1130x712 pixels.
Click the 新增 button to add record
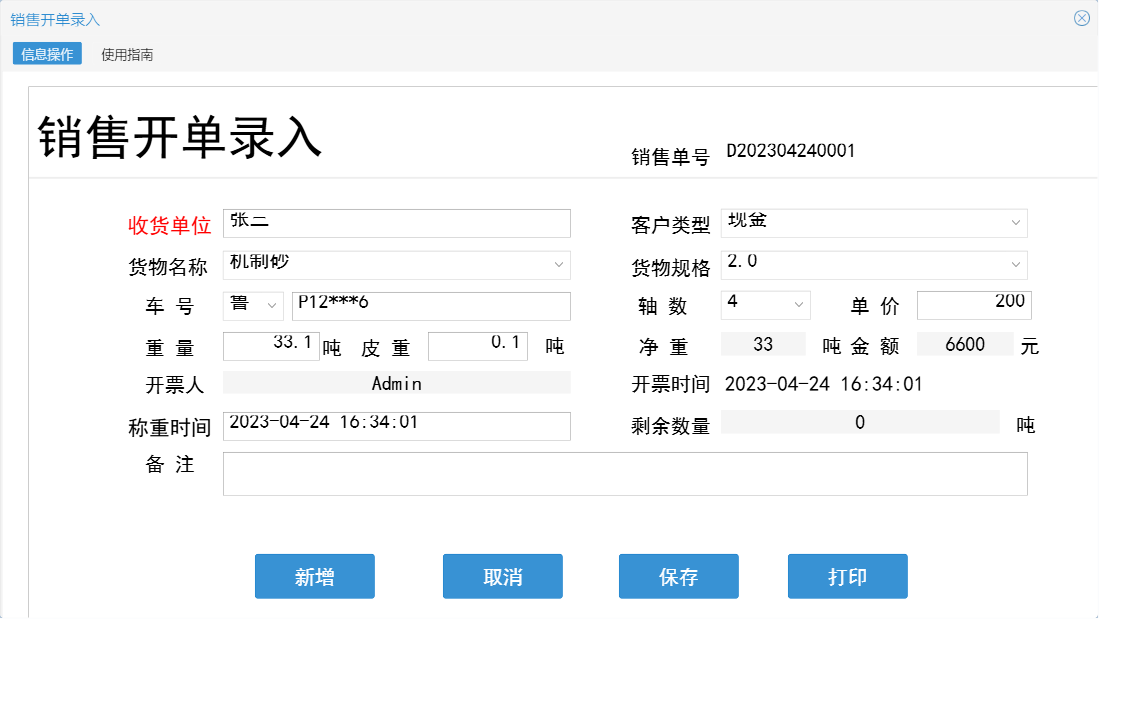[314, 576]
